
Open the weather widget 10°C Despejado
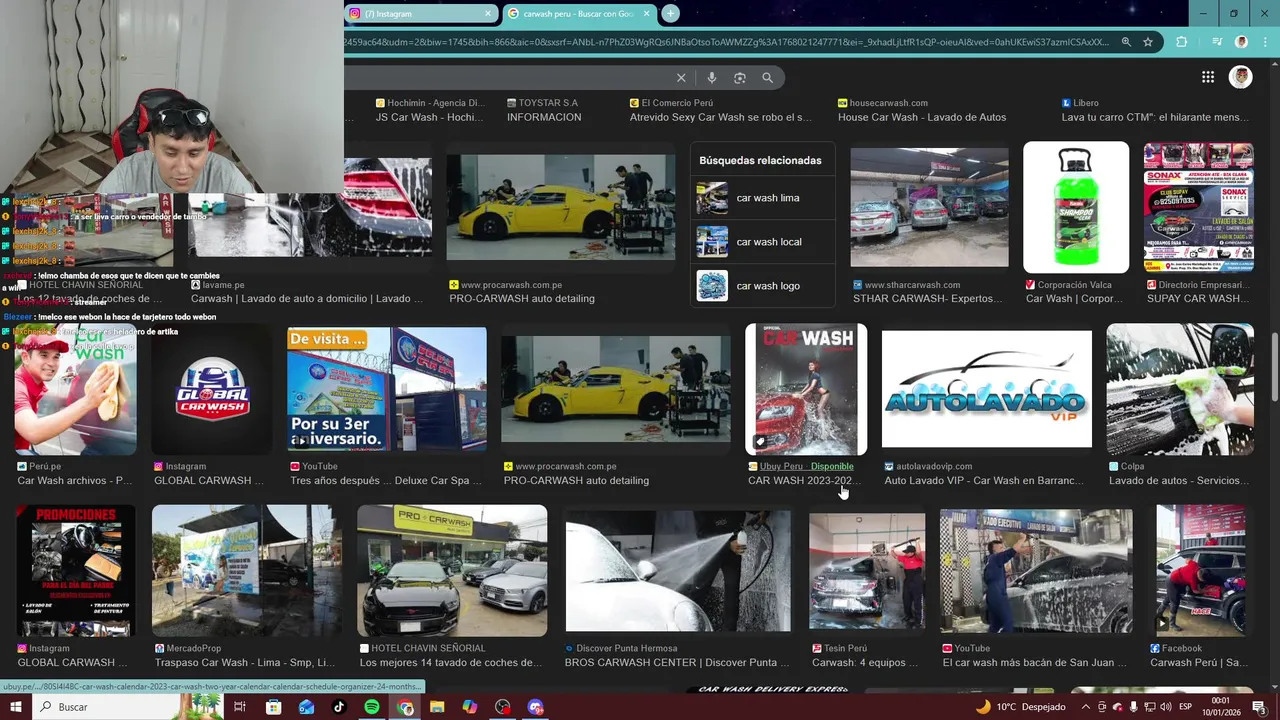tap(1020, 707)
